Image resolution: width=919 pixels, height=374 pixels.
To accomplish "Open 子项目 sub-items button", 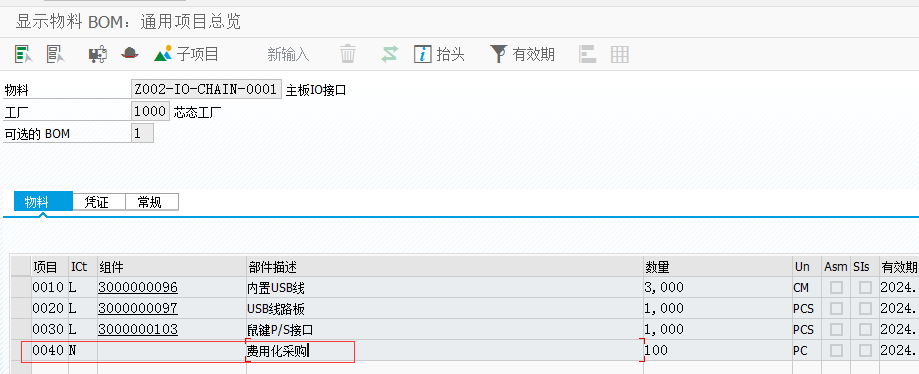I will coord(186,54).
